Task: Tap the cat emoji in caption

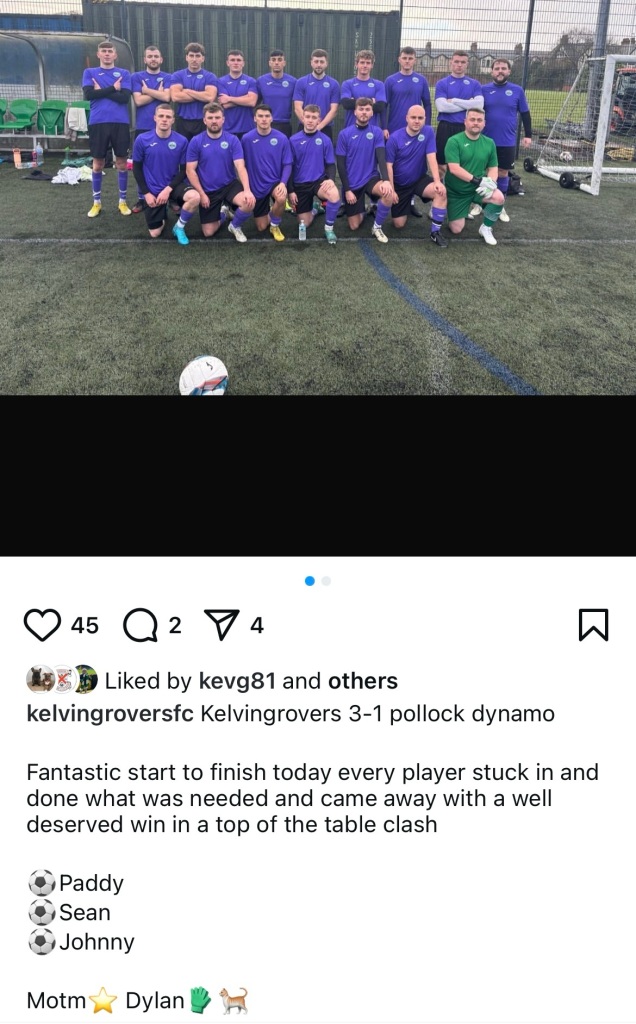Action: (233, 1000)
